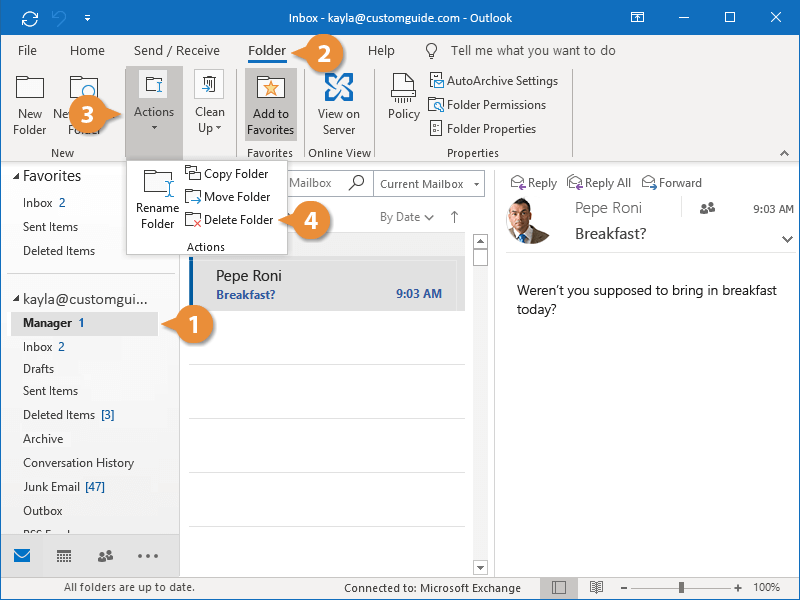
Task: Open Folder Properties
Action: point(482,129)
